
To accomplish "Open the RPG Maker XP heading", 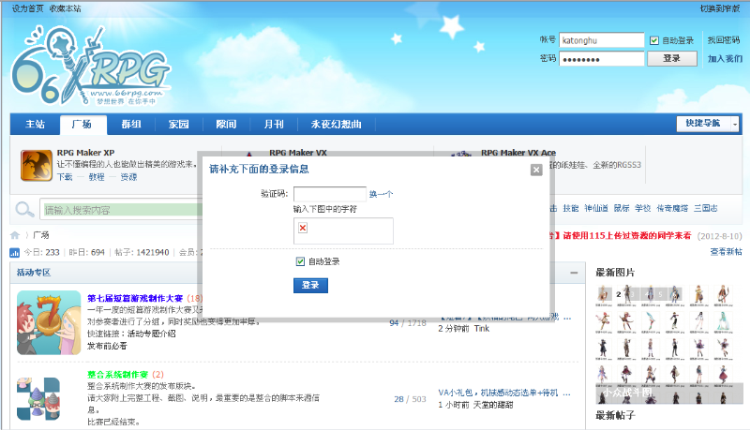I will [x=86, y=153].
